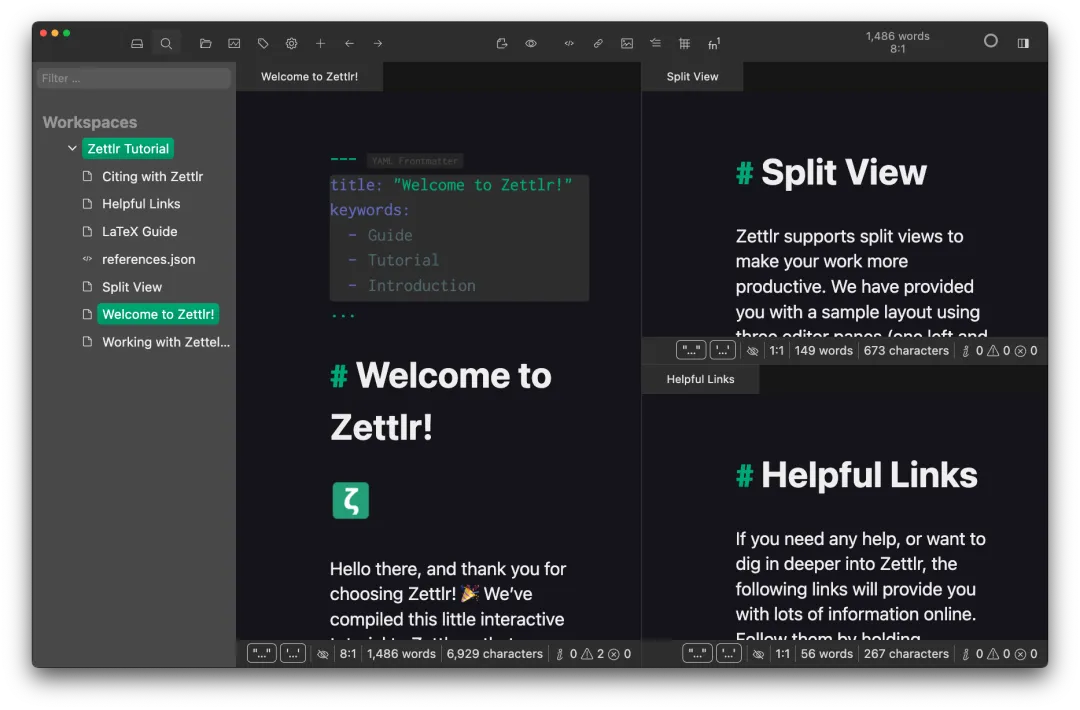Open references.json file
The image size is (1080, 710).
(149, 260)
